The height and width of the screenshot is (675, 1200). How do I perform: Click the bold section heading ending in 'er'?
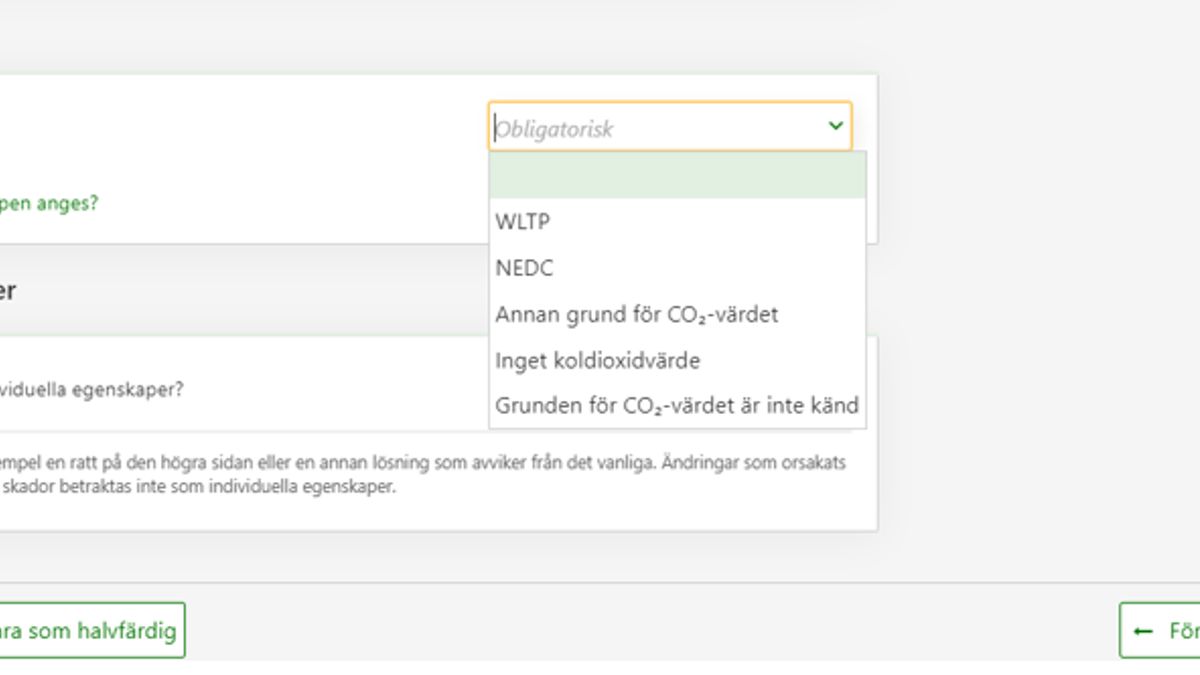[x=8, y=292]
